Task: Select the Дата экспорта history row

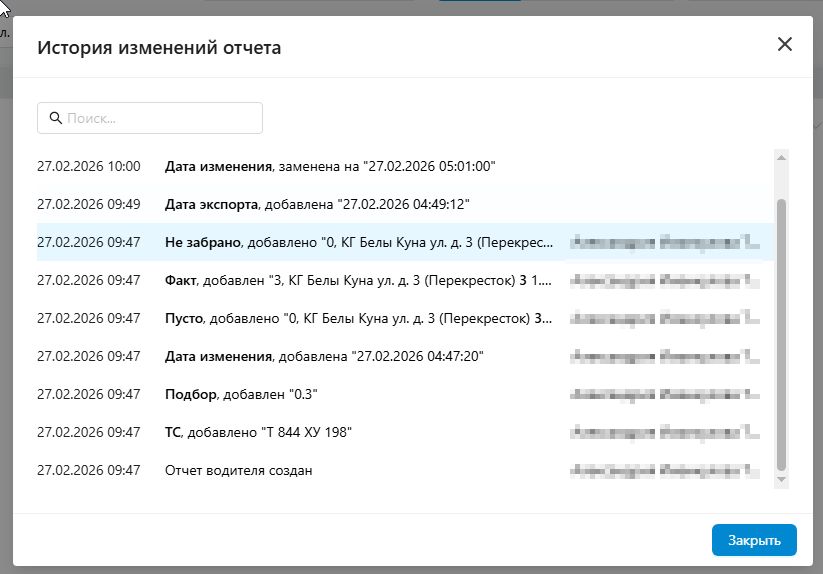Action: coord(317,204)
